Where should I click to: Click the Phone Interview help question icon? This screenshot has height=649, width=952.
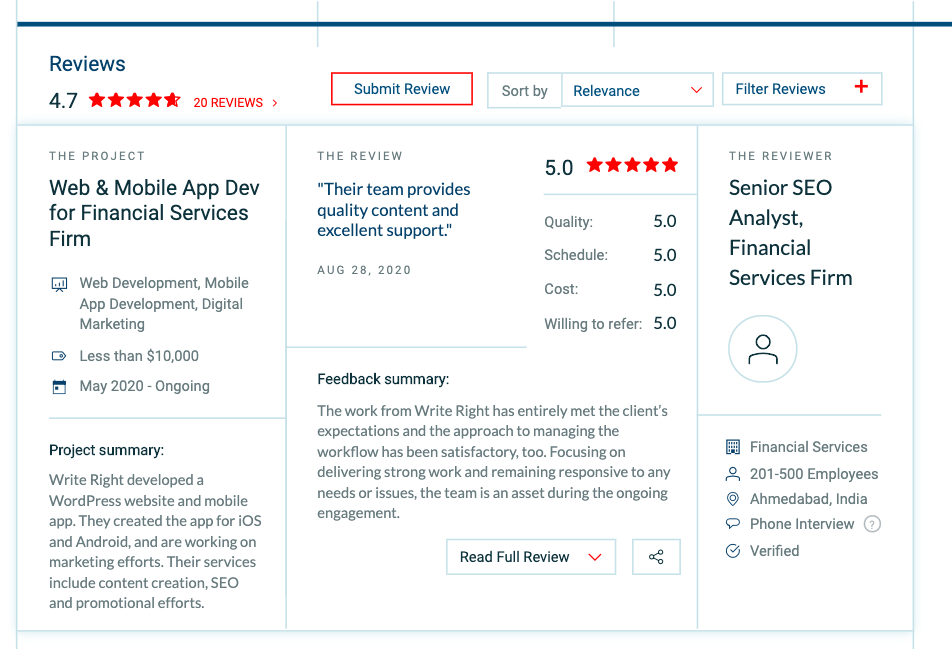pos(872,524)
